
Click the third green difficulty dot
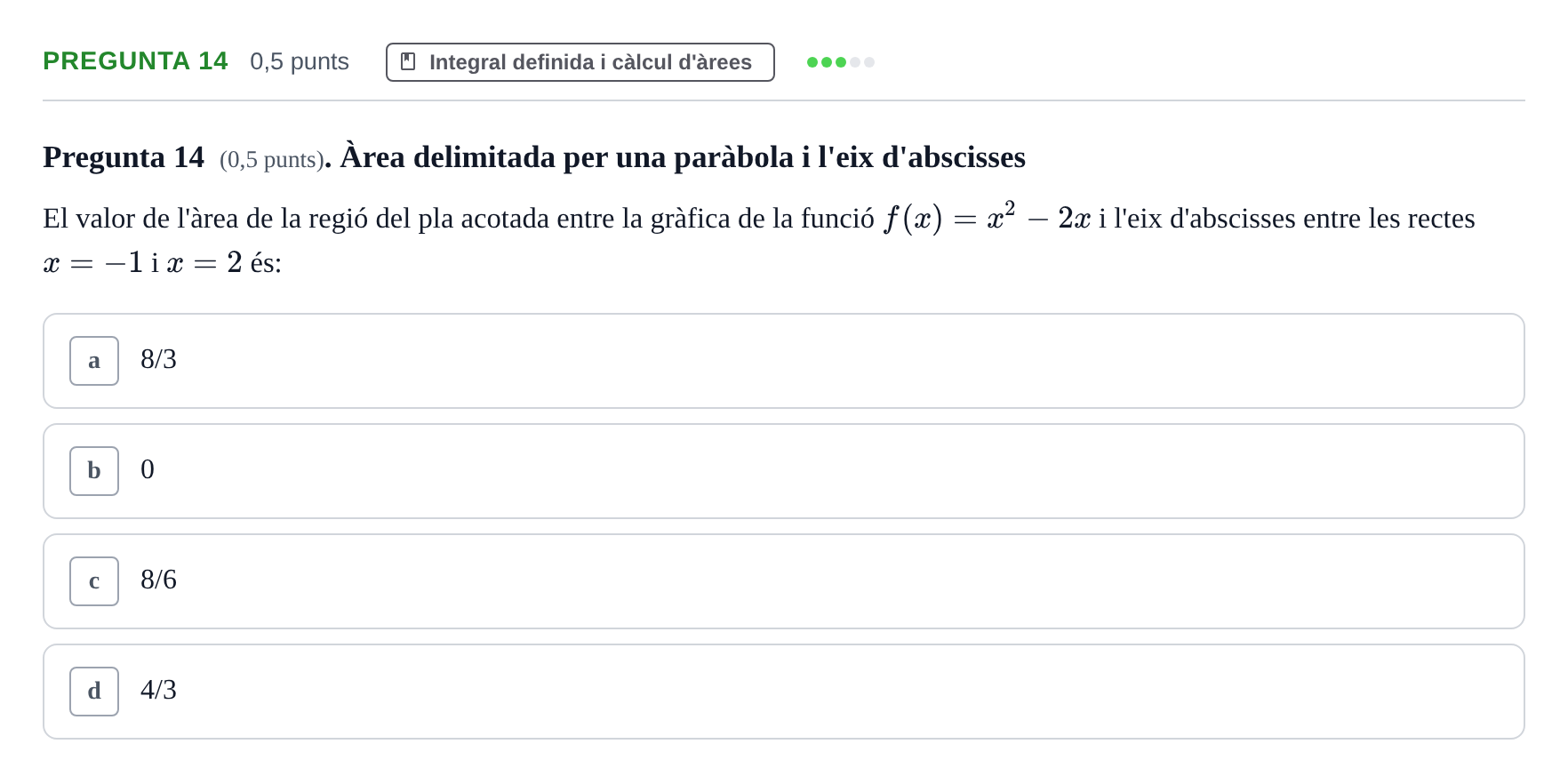(x=841, y=62)
